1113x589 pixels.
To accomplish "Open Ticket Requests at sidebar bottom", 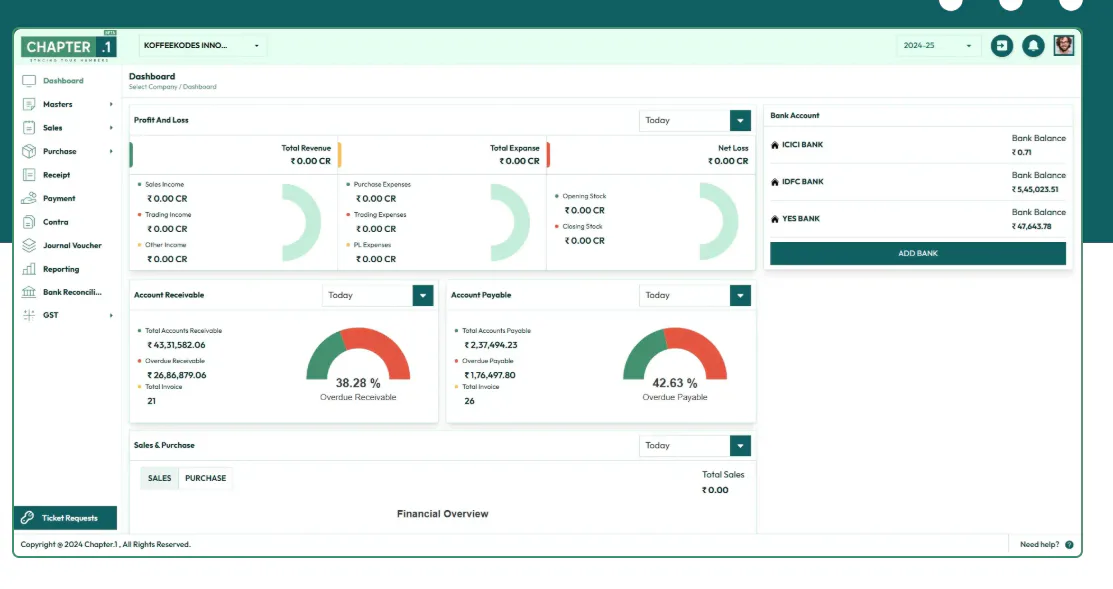I will point(65,517).
